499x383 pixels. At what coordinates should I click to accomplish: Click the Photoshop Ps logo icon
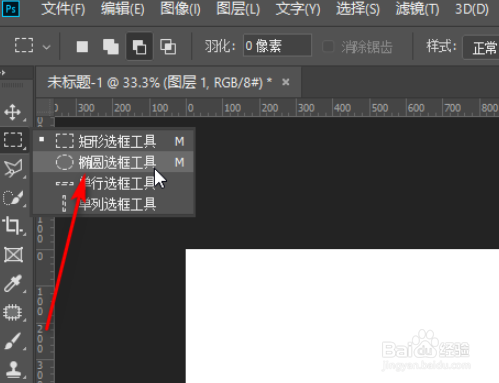(11, 9)
